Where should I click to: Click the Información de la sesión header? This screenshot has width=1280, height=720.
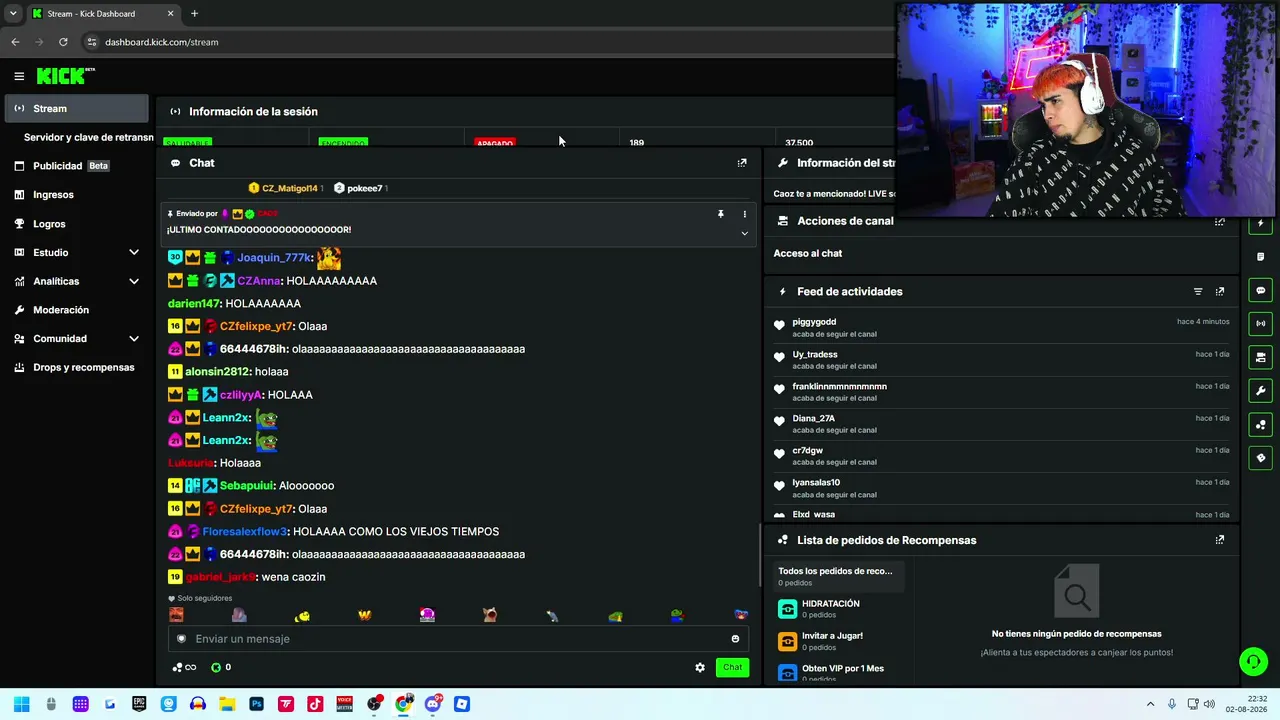253,112
